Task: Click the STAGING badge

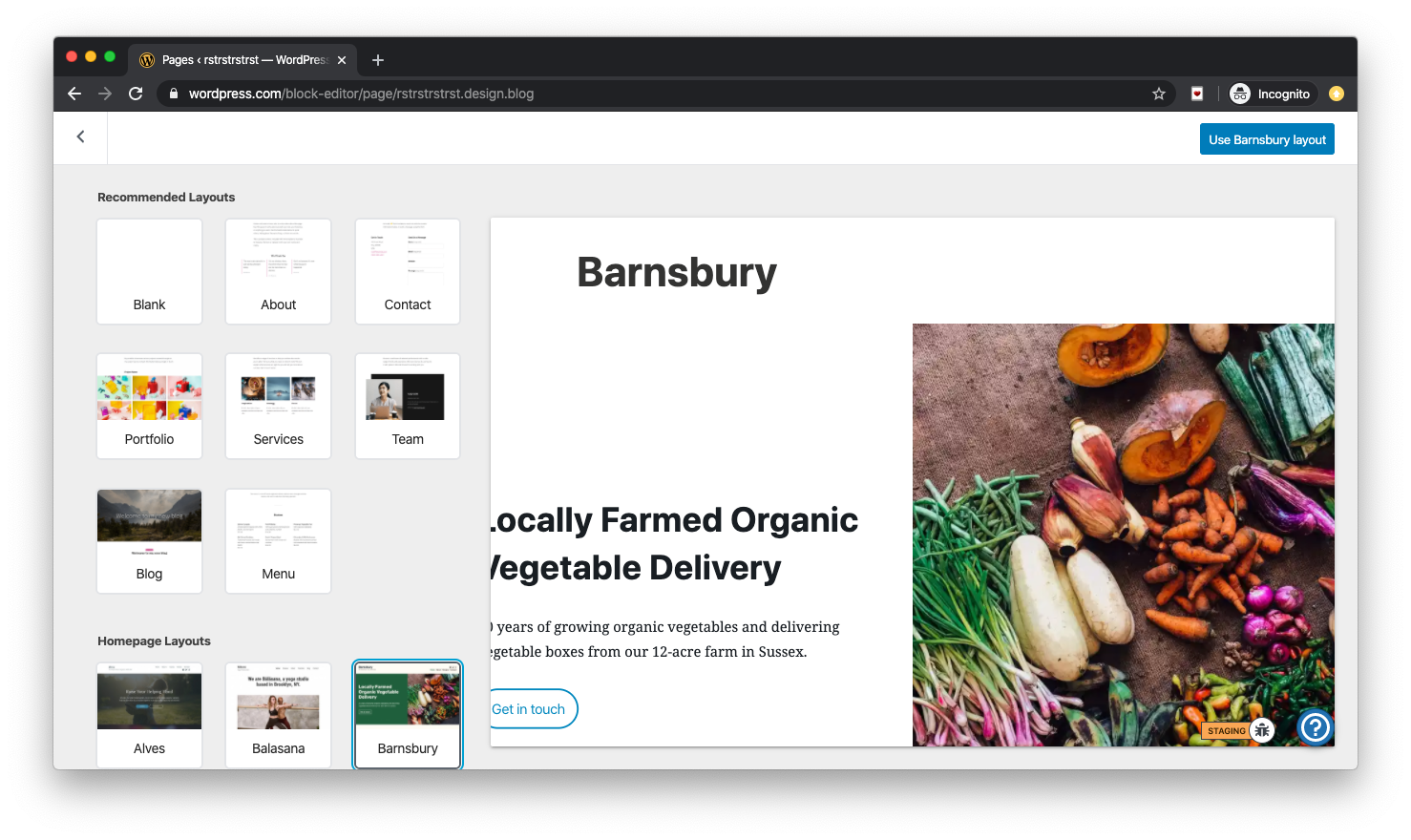Action: coord(1226,731)
